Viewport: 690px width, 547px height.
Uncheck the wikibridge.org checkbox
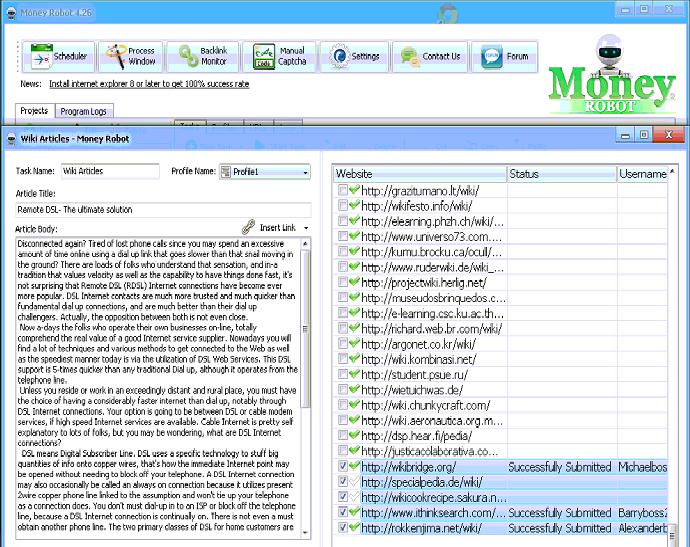(343, 466)
